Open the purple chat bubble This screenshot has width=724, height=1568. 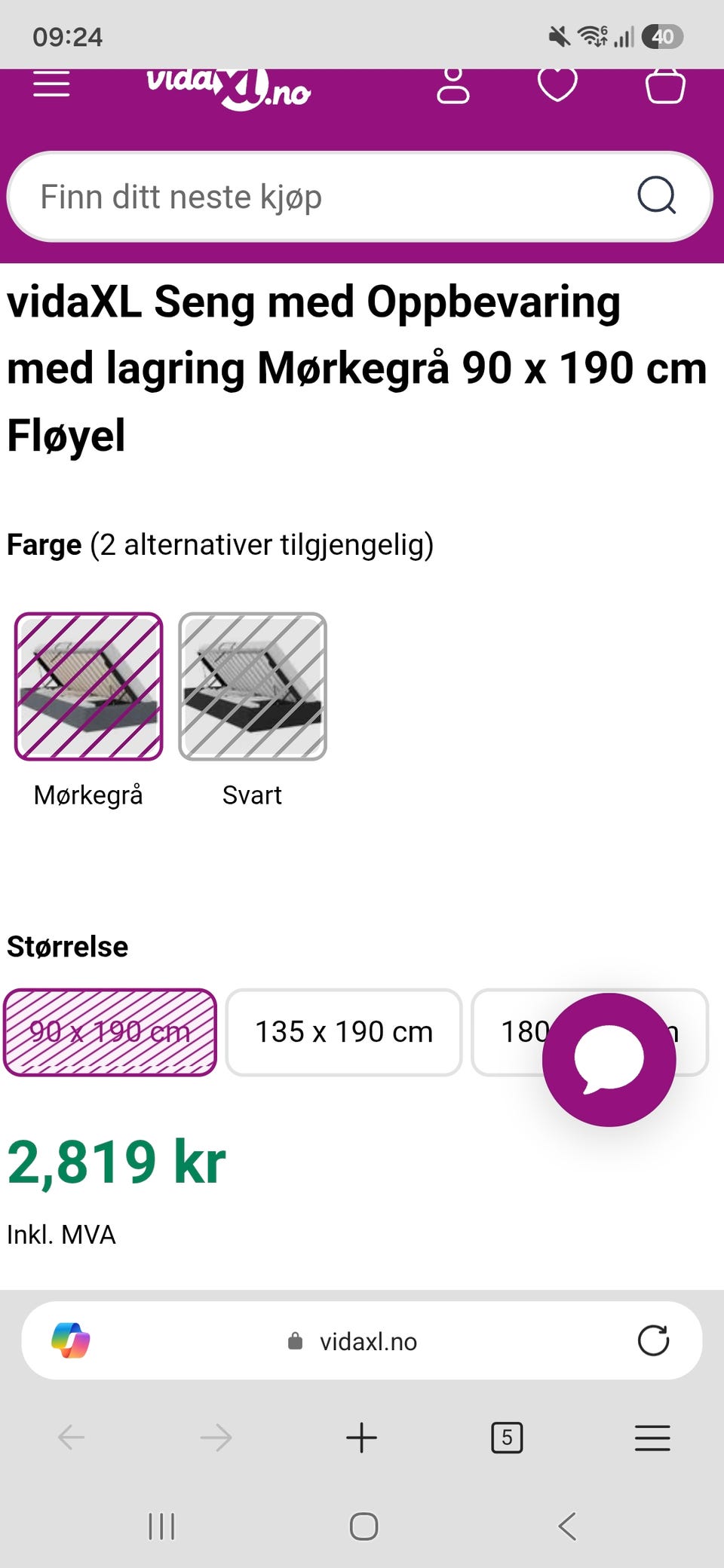[609, 1059]
